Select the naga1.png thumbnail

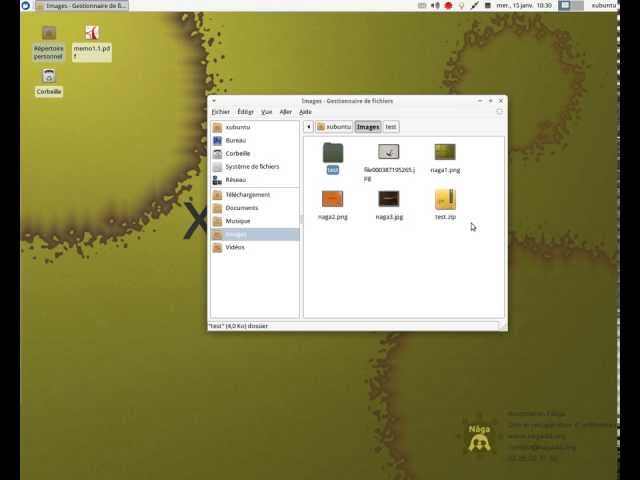point(445,152)
